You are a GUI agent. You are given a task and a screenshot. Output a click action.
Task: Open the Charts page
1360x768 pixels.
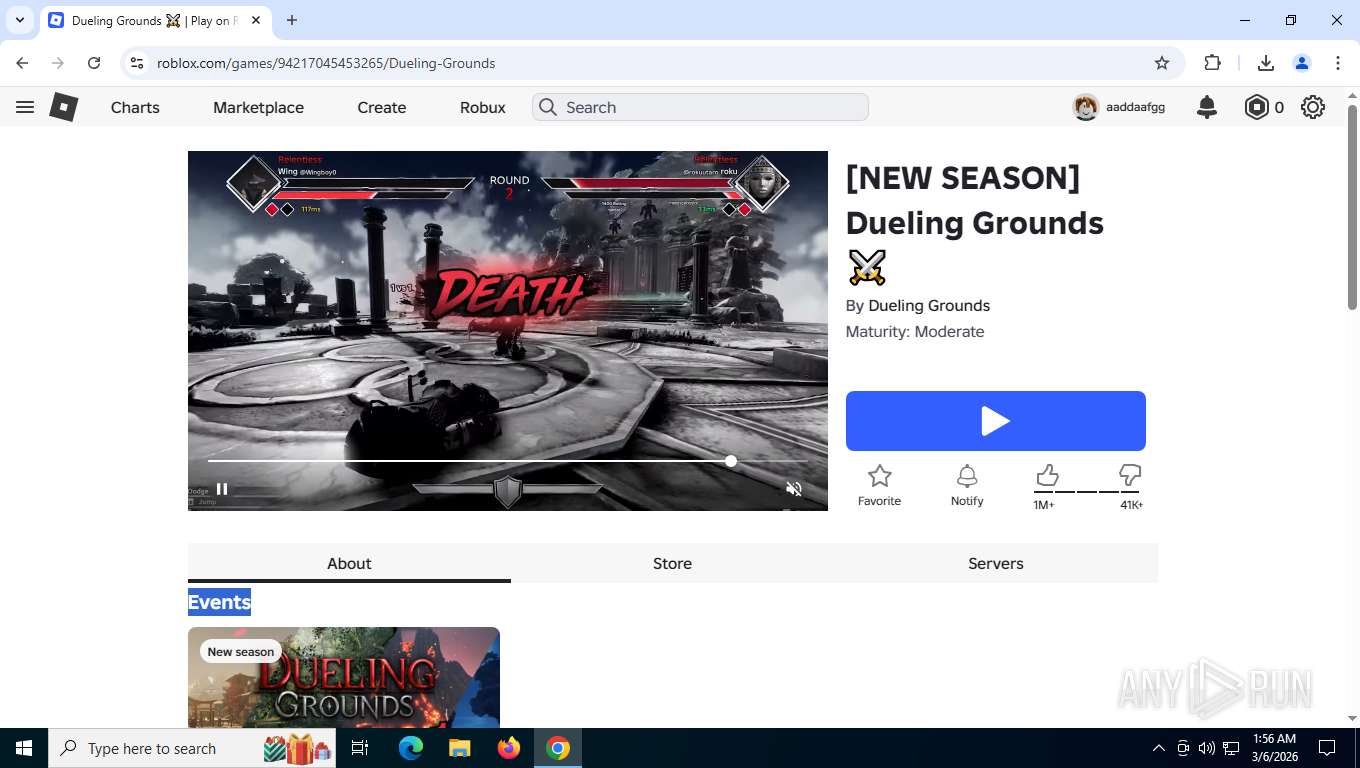135,107
